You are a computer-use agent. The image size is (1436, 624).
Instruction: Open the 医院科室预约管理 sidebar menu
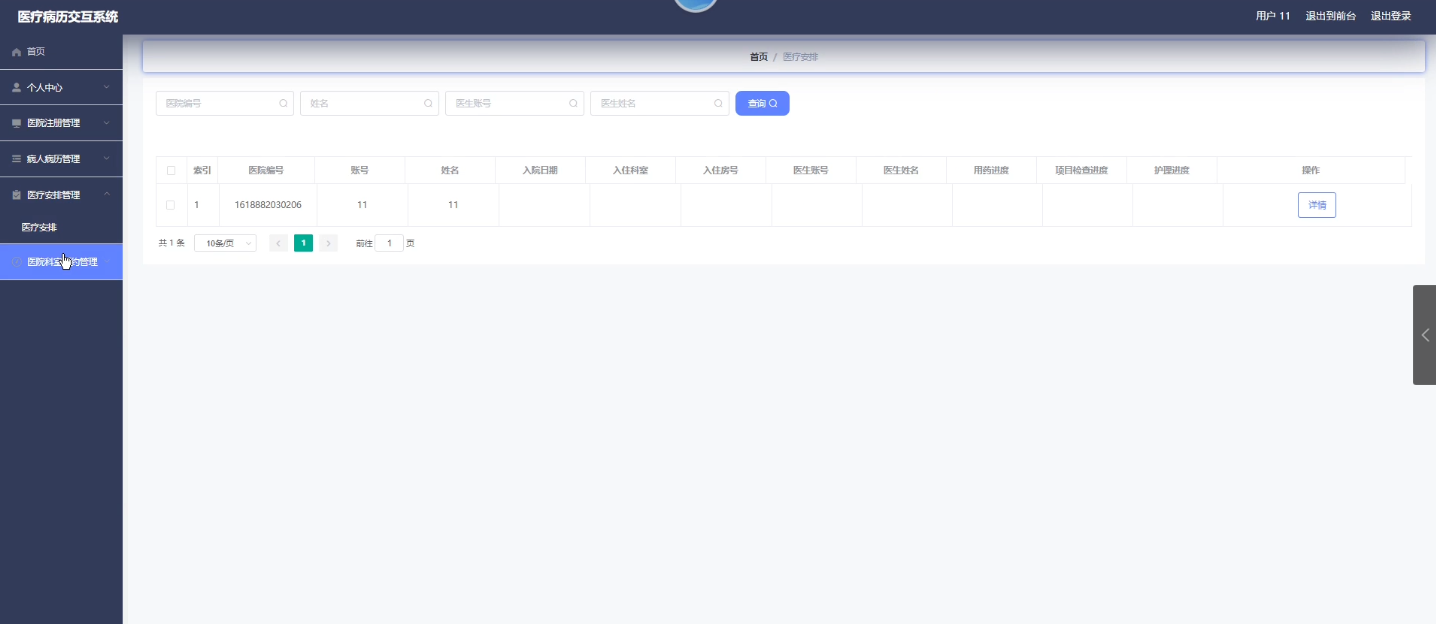pyautogui.click(x=61, y=262)
